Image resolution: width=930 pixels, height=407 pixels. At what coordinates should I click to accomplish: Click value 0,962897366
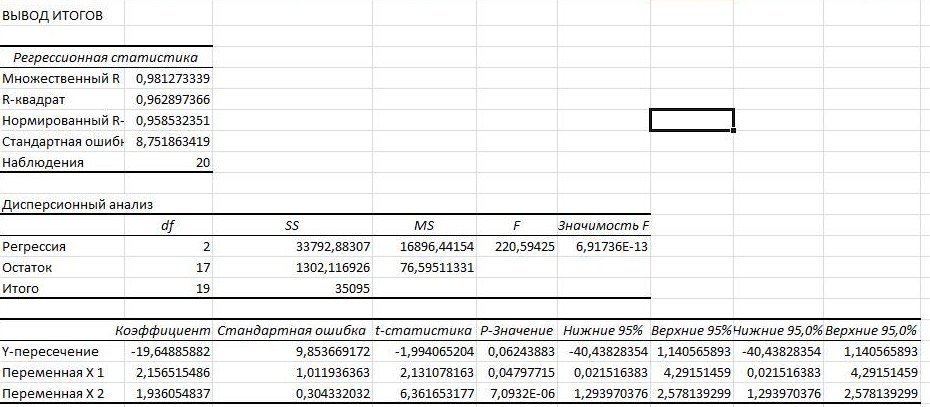click(x=168, y=99)
